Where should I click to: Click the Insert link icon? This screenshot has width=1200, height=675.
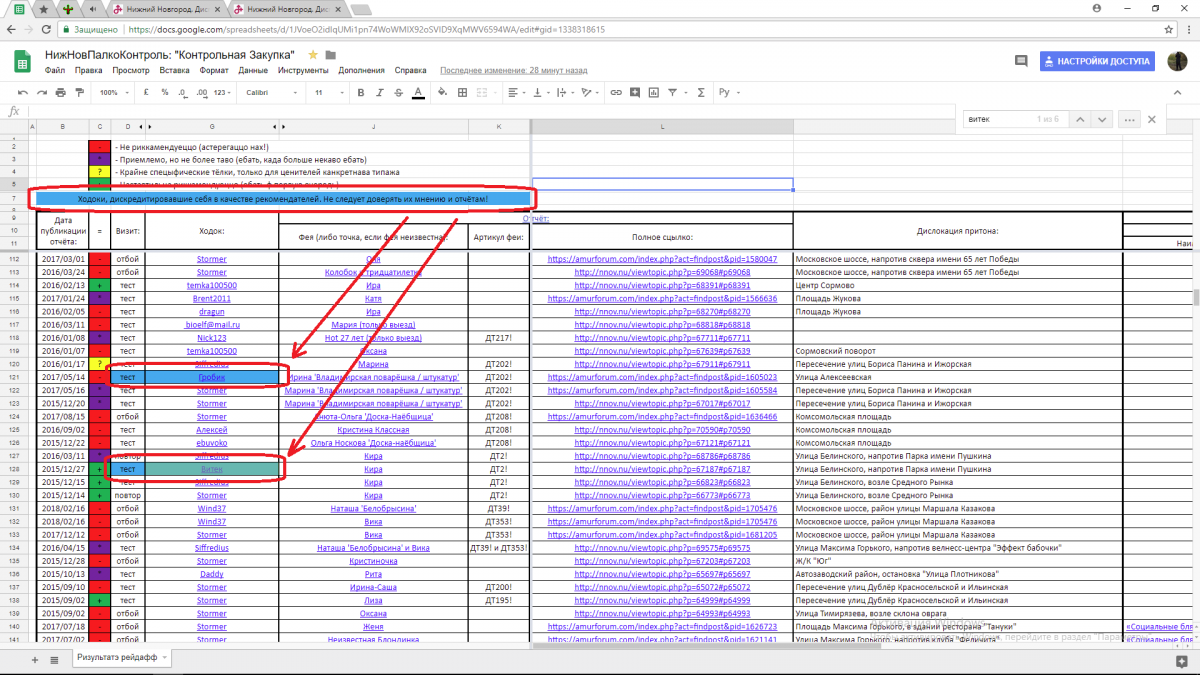tap(616, 92)
